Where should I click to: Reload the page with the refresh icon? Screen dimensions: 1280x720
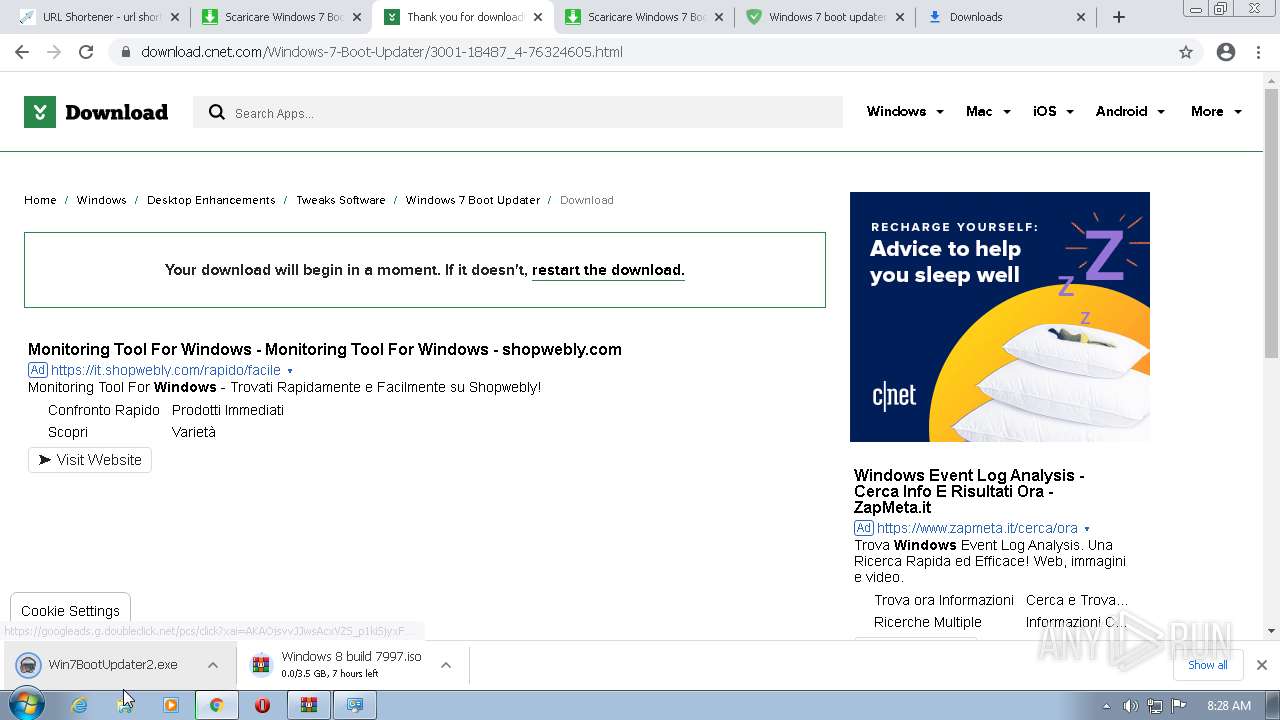86,52
